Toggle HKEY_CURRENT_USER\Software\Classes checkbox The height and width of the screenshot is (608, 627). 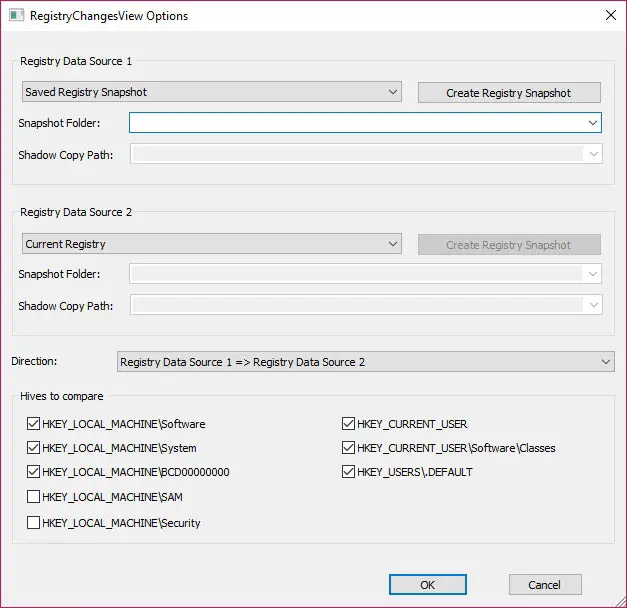pyautogui.click(x=349, y=448)
